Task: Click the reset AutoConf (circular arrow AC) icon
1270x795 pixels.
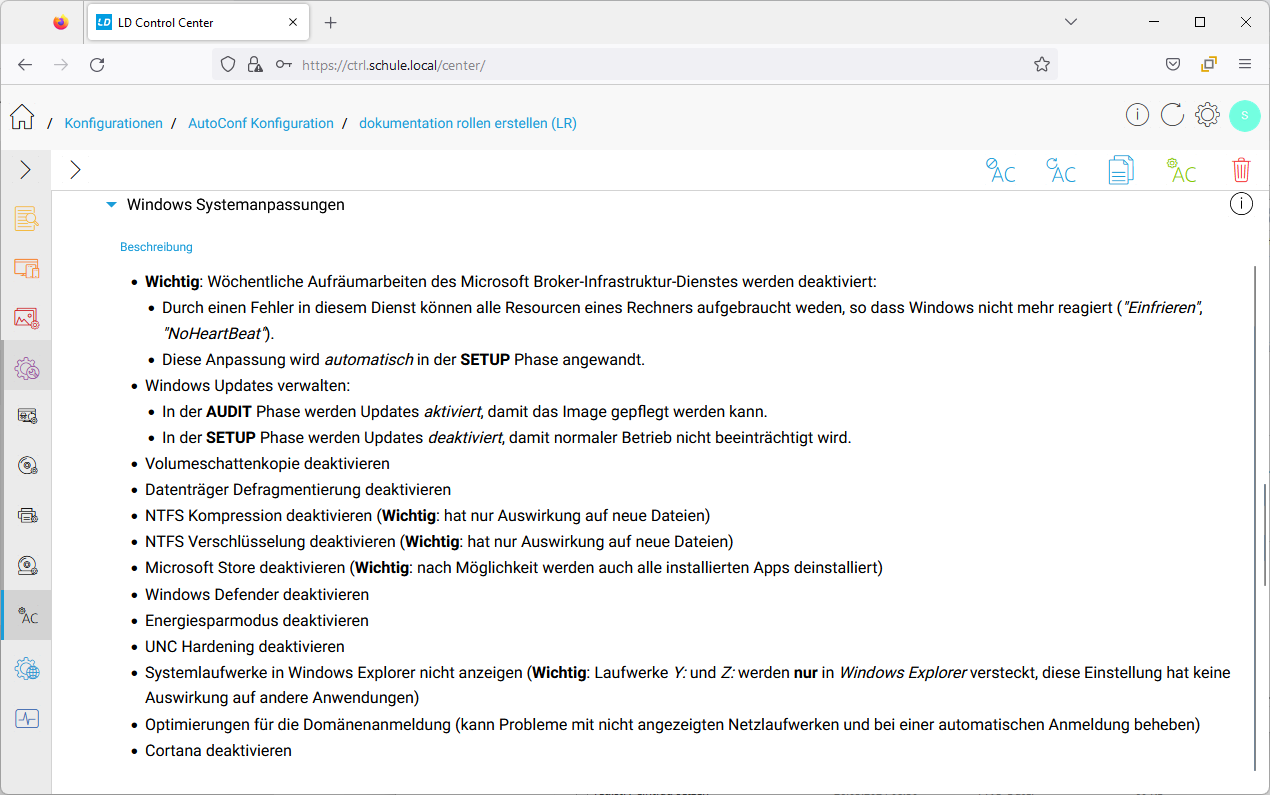Action: click(x=1060, y=170)
